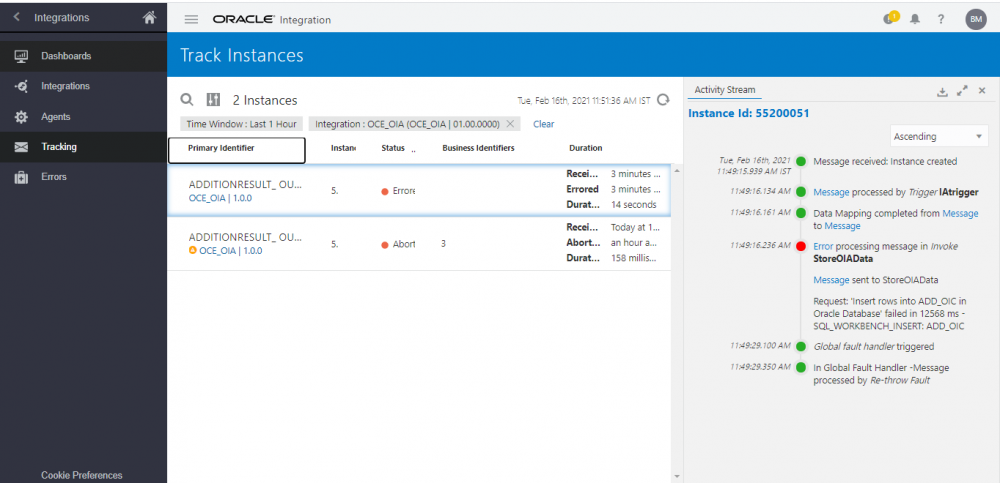1000x483 pixels.
Task: Open the hamburger navigation menu
Action: click(191, 19)
